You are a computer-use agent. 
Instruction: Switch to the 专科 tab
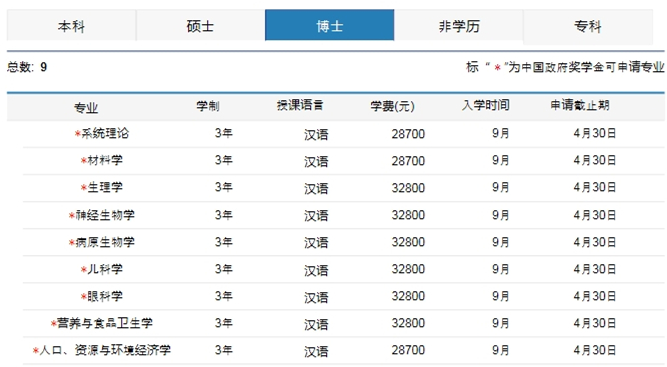coord(588,26)
